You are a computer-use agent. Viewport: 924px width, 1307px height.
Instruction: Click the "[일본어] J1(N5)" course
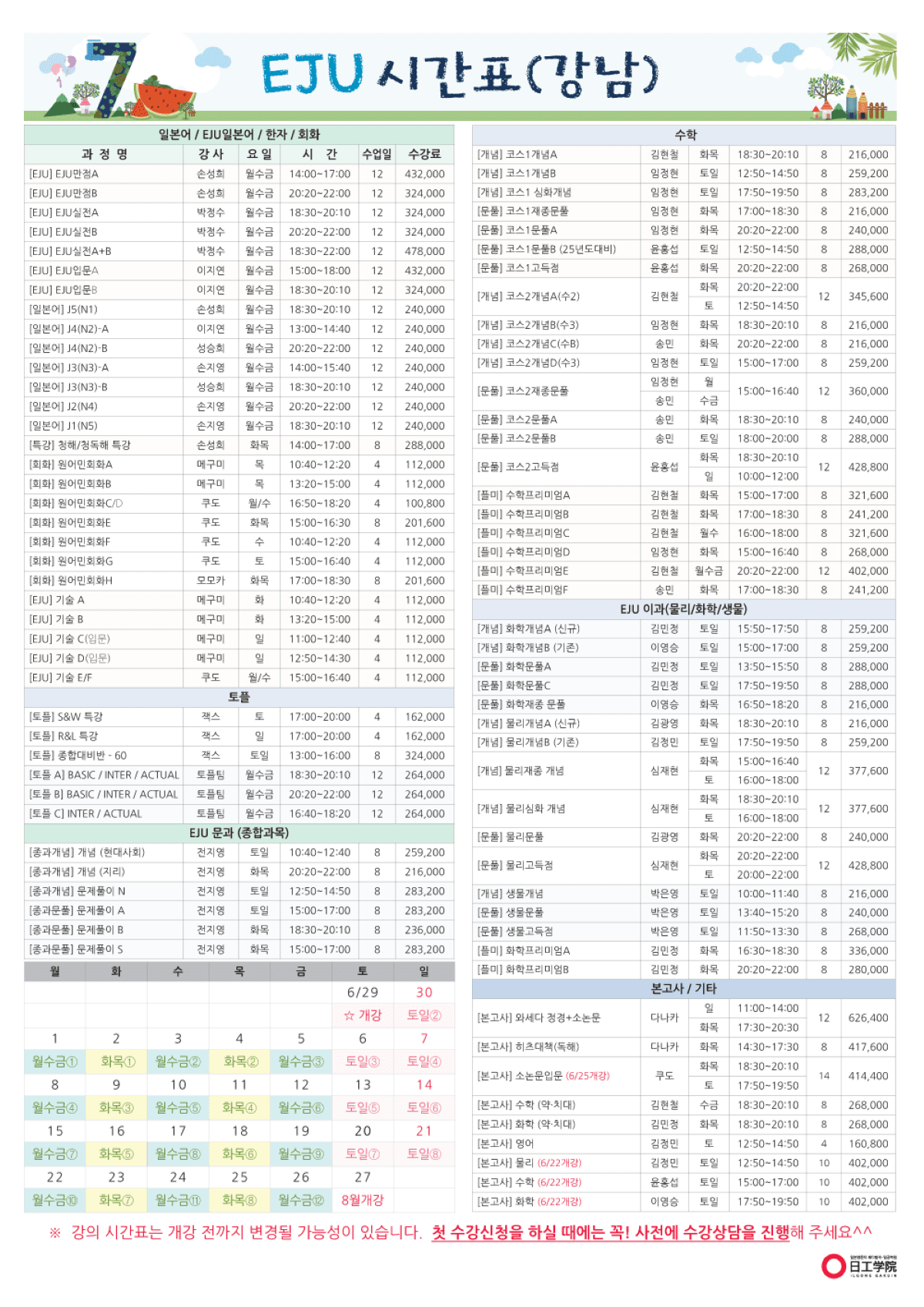[x=63, y=426]
